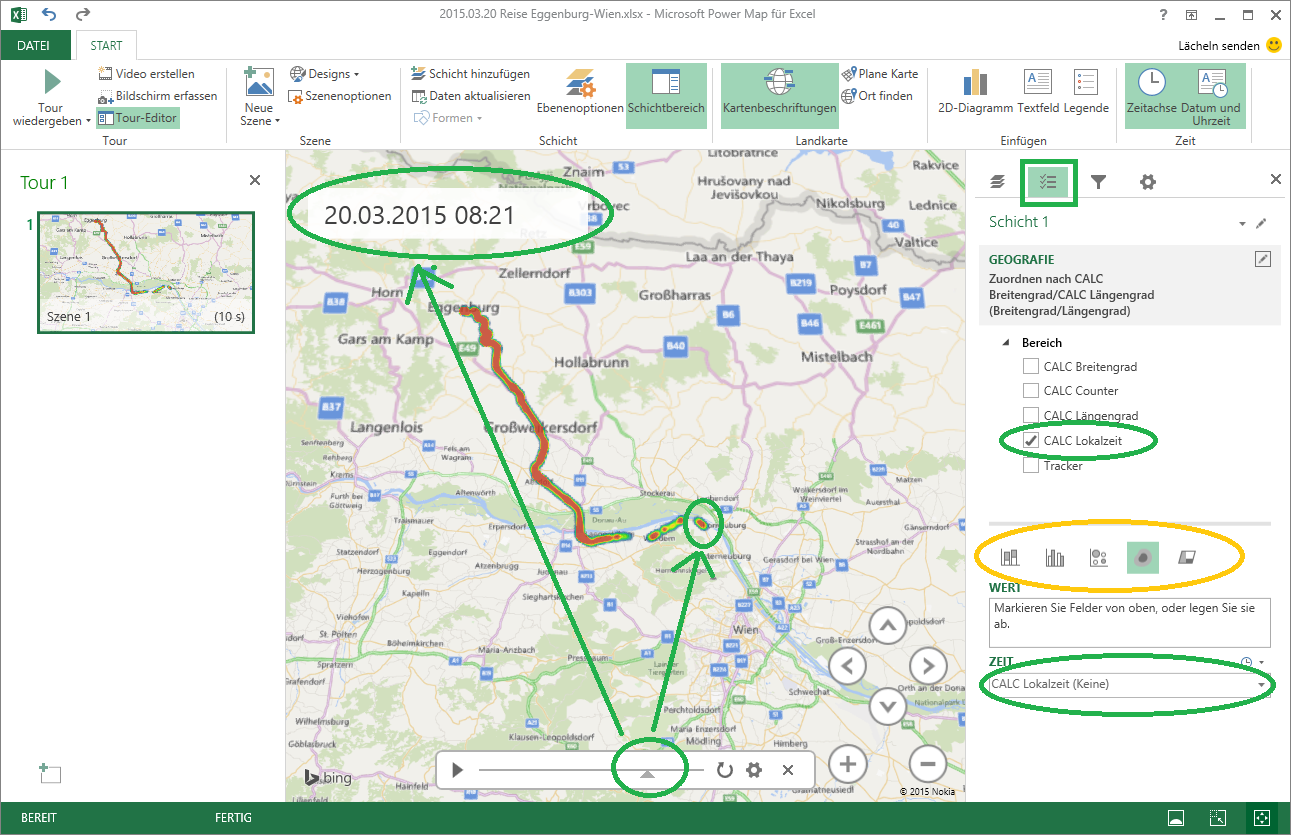Switch to the START ribbon tab
Screen dimensions: 1291x835
click(106, 45)
